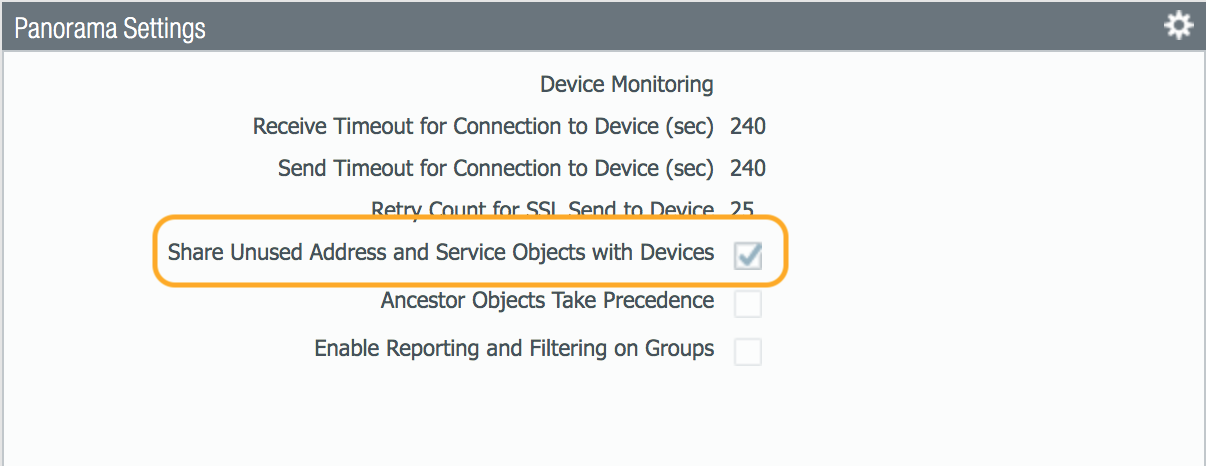Click empty header bar space beside the title
This screenshot has width=1206, height=466.
click(x=650, y=28)
